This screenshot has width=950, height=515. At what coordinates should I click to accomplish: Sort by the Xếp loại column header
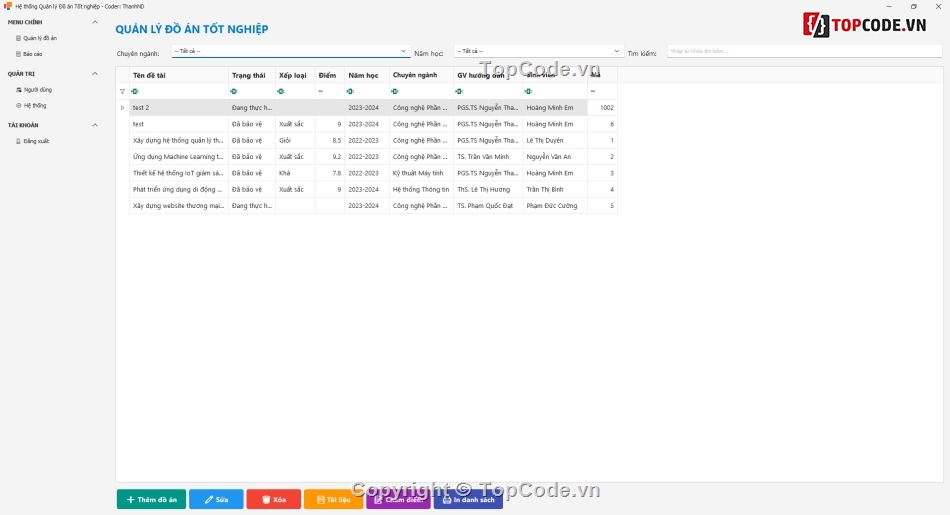295,75
